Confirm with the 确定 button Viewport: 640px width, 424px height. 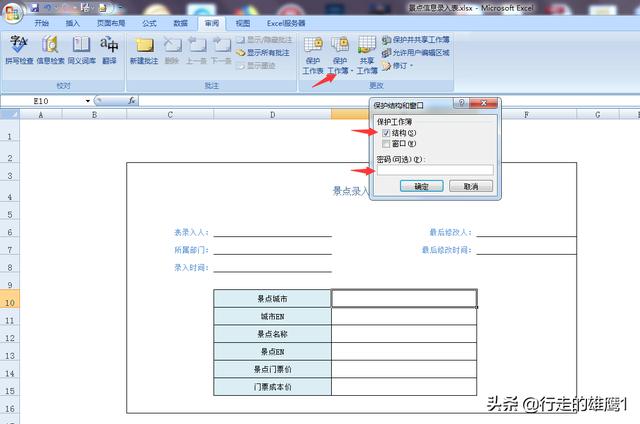(422, 186)
